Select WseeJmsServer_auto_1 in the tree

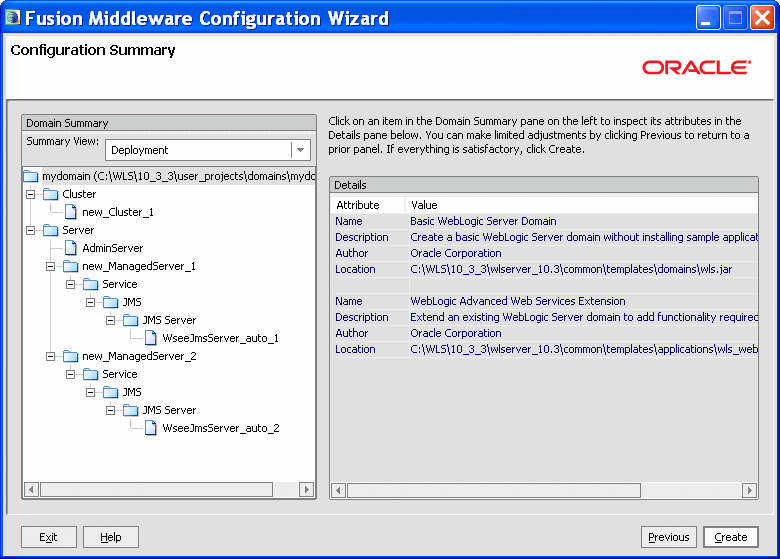[220, 338]
